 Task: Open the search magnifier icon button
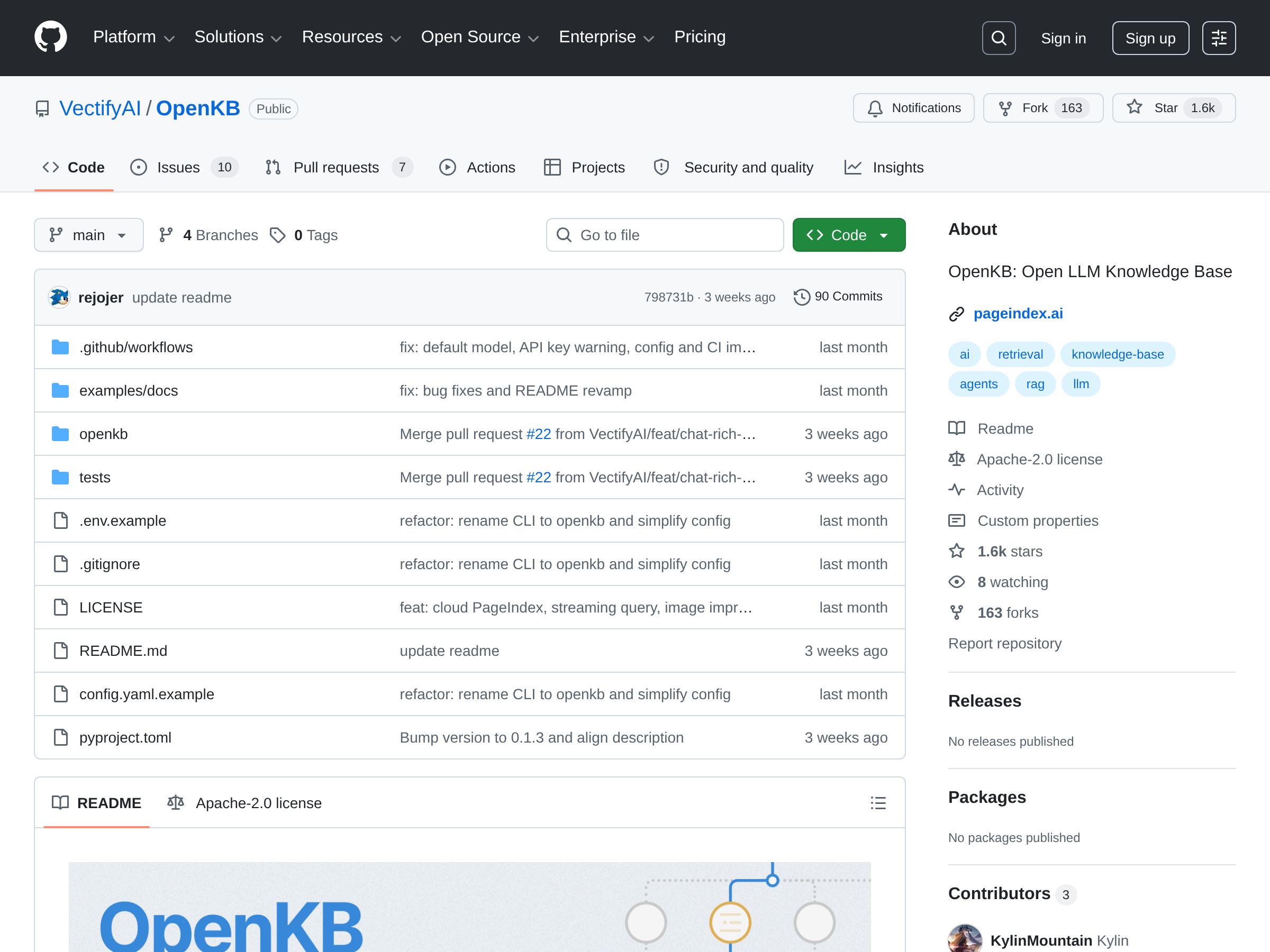pyautogui.click(x=999, y=38)
